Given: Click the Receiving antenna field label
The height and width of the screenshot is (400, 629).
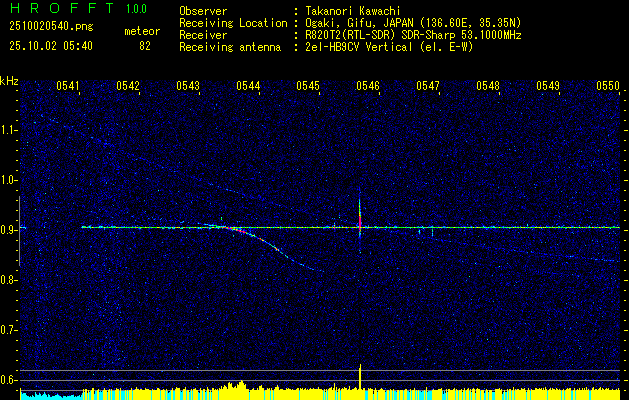Looking at the screenshot, I should click(230, 47).
